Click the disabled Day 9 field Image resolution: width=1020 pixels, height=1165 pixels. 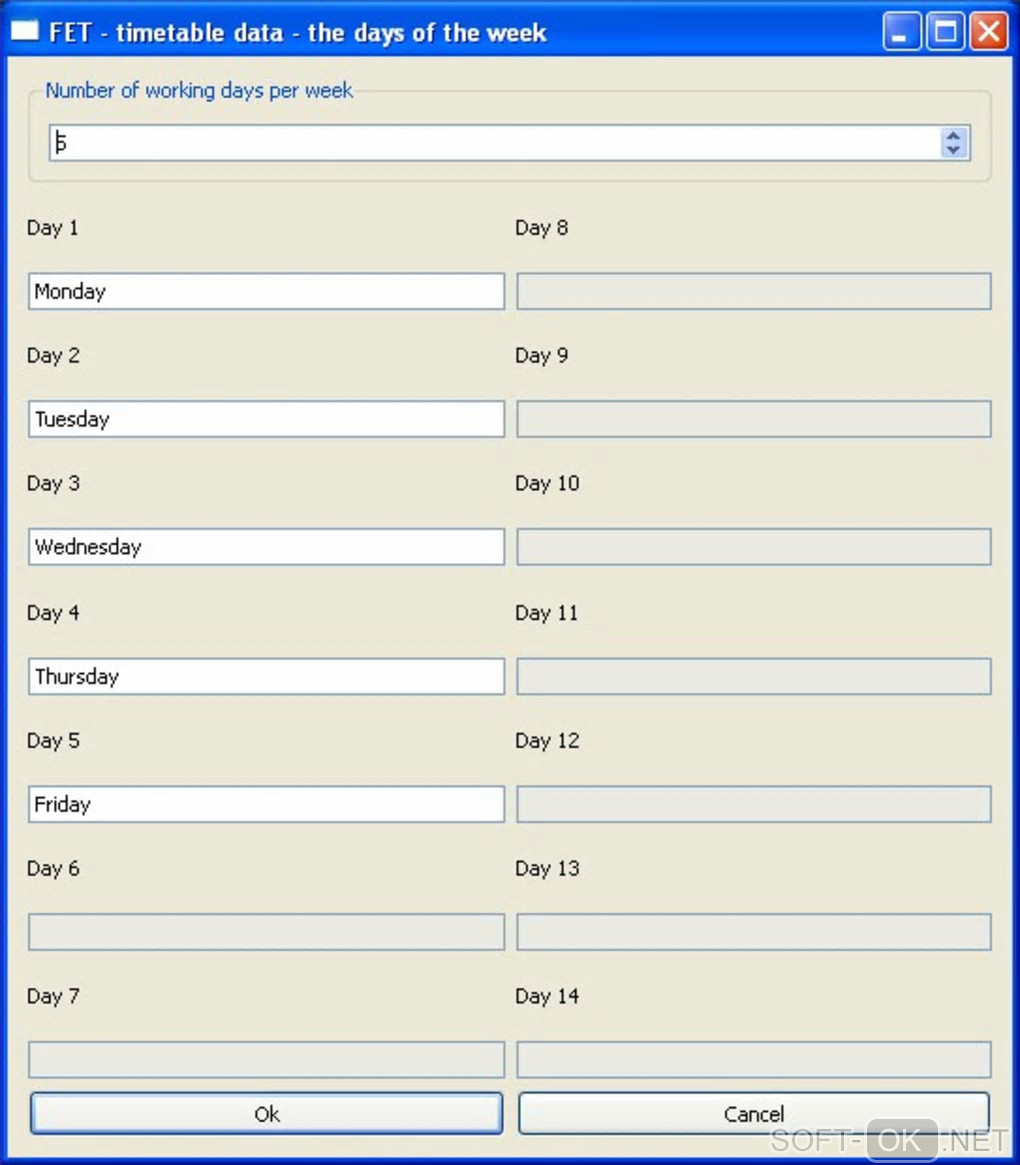tap(754, 419)
